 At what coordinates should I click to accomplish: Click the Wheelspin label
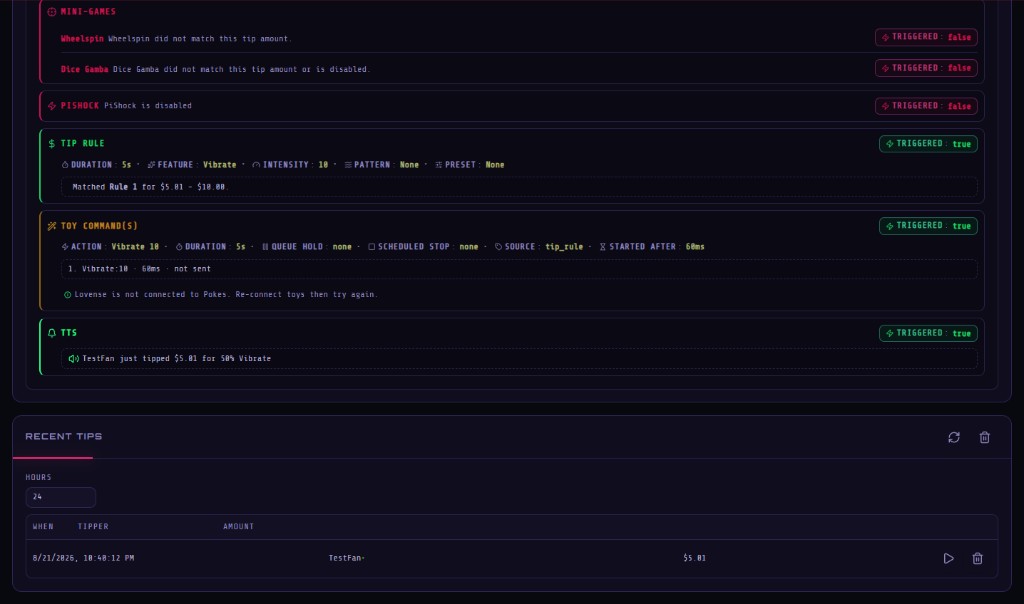click(82, 39)
